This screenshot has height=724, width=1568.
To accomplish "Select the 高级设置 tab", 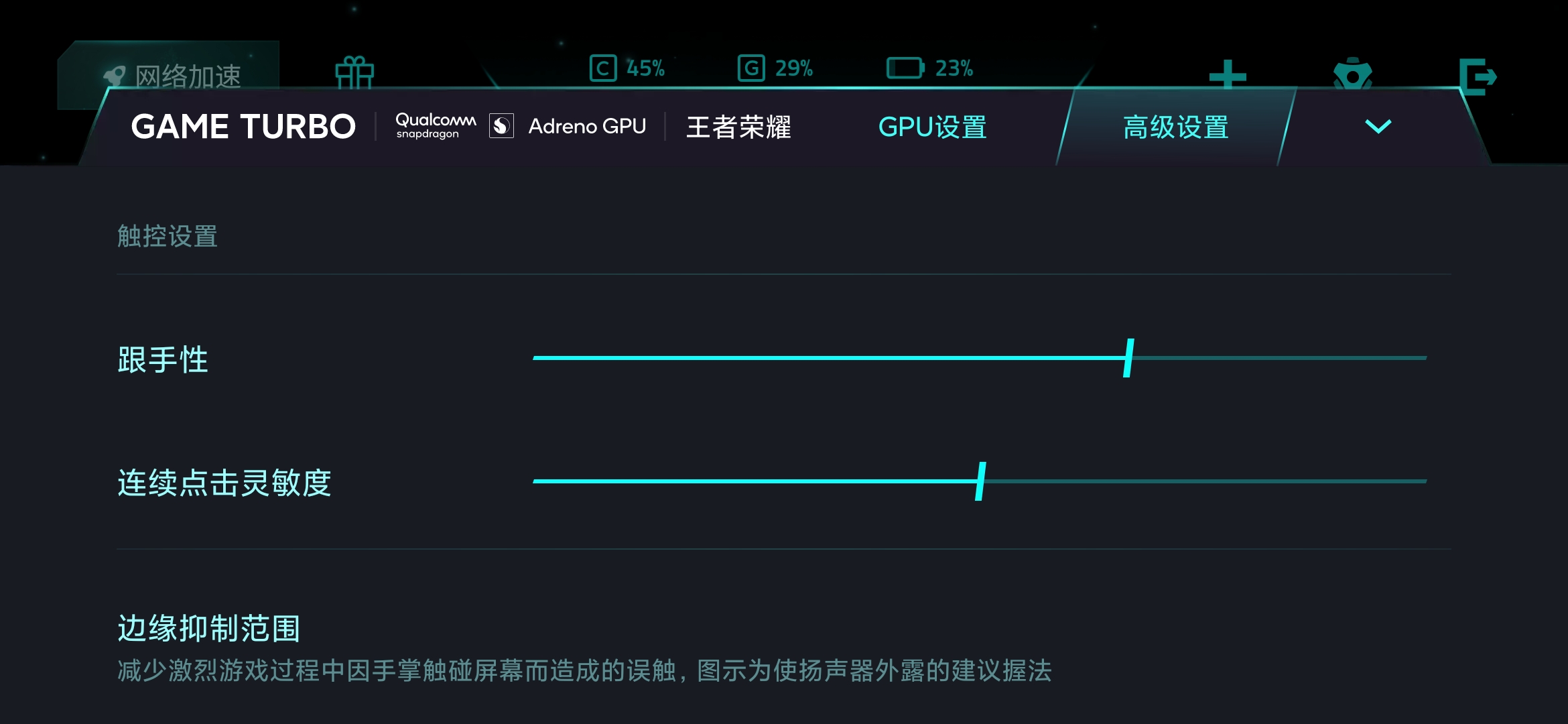I will [1176, 127].
